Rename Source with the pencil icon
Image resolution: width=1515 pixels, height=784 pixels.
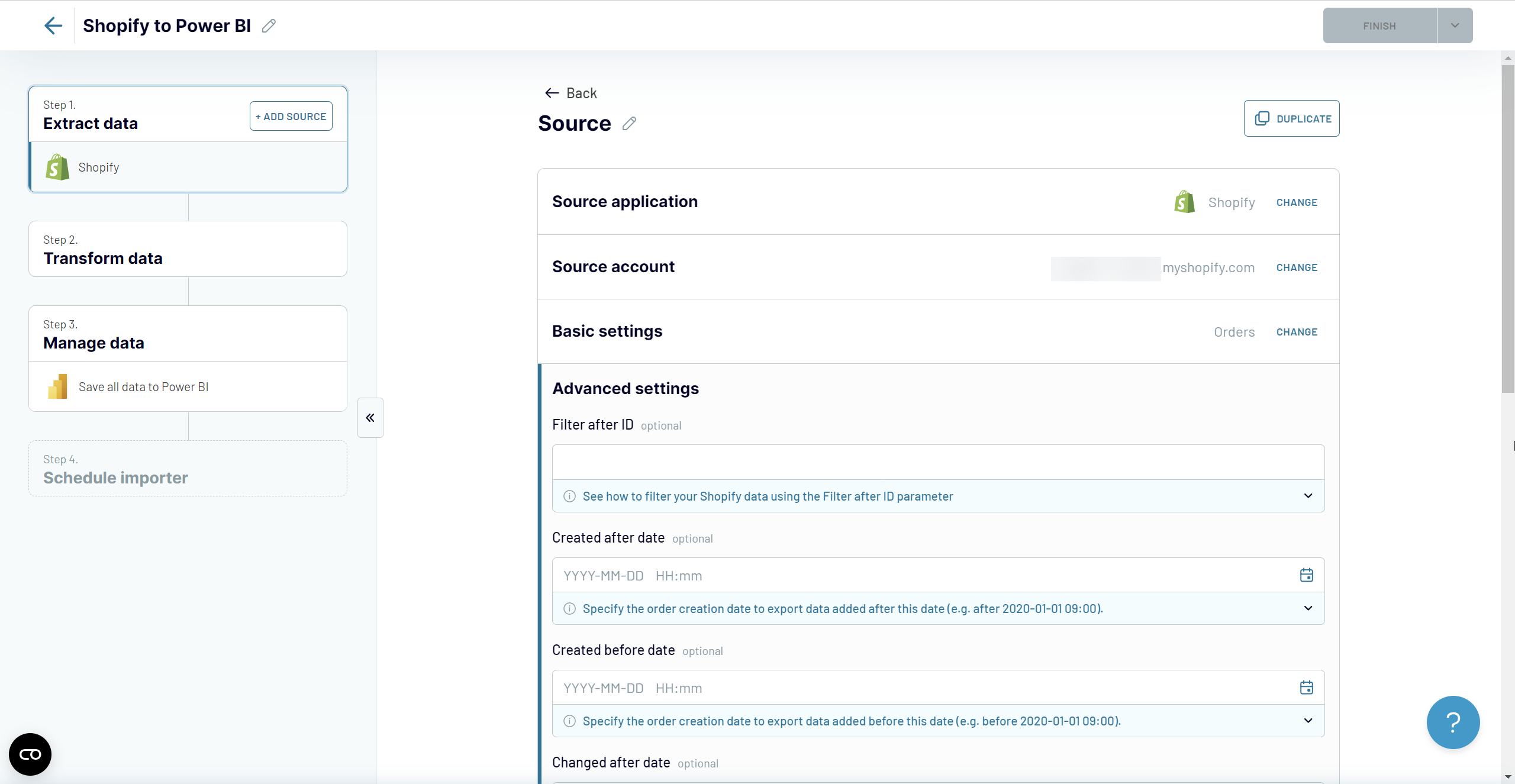click(x=629, y=124)
